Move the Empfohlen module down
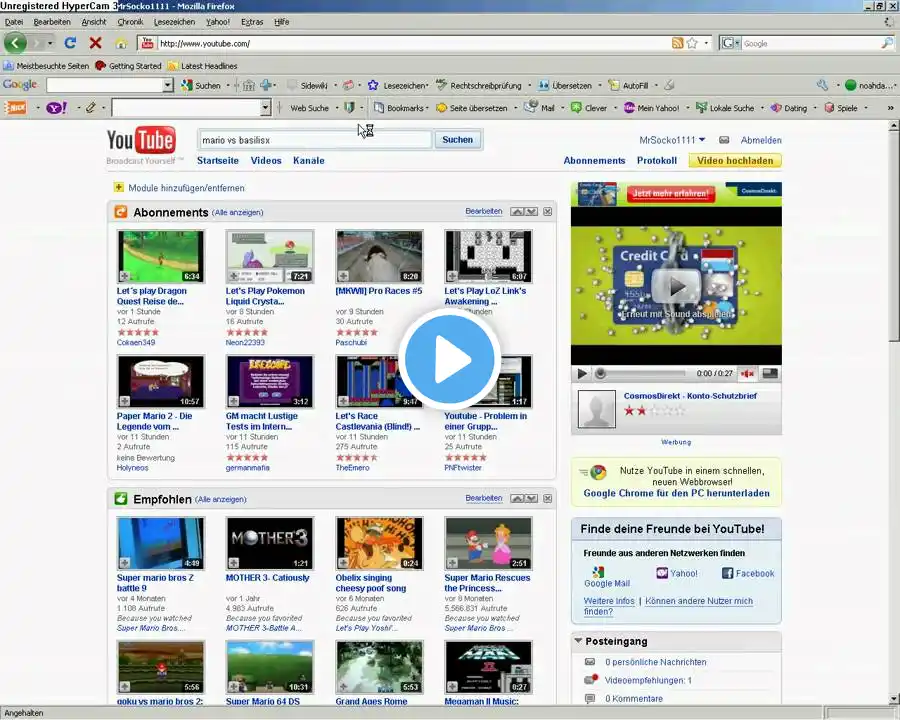The width and height of the screenshot is (900, 720). point(532,498)
